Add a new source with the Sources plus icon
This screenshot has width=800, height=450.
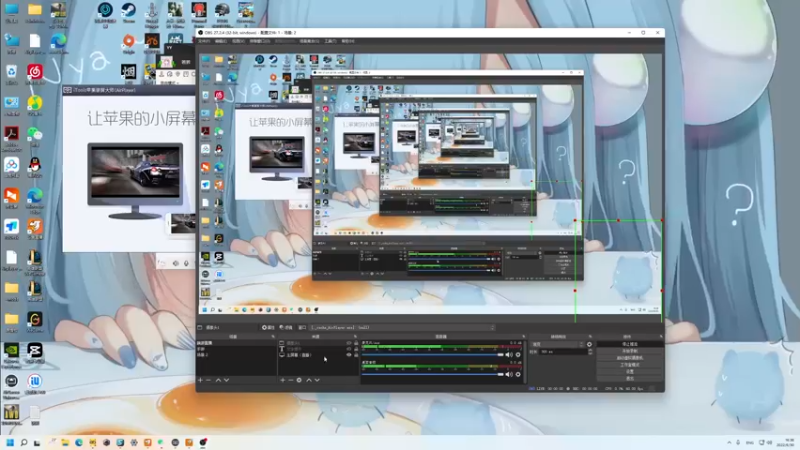(283, 380)
